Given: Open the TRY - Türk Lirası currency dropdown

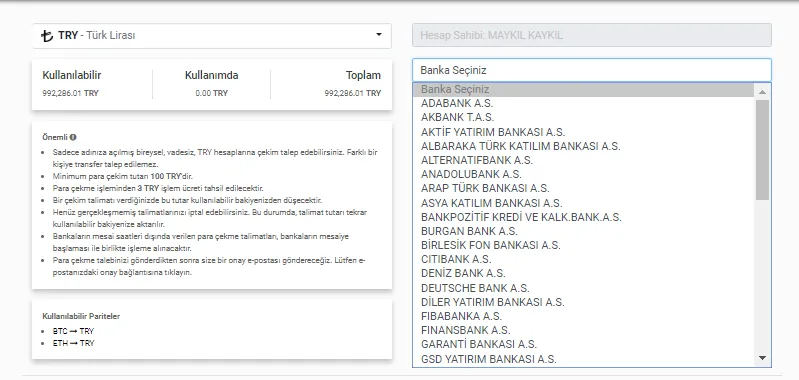Looking at the screenshot, I should pos(211,36).
